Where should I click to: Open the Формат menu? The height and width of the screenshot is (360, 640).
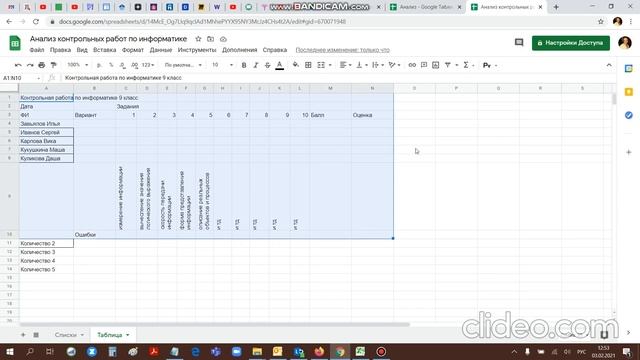pos(133,50)
